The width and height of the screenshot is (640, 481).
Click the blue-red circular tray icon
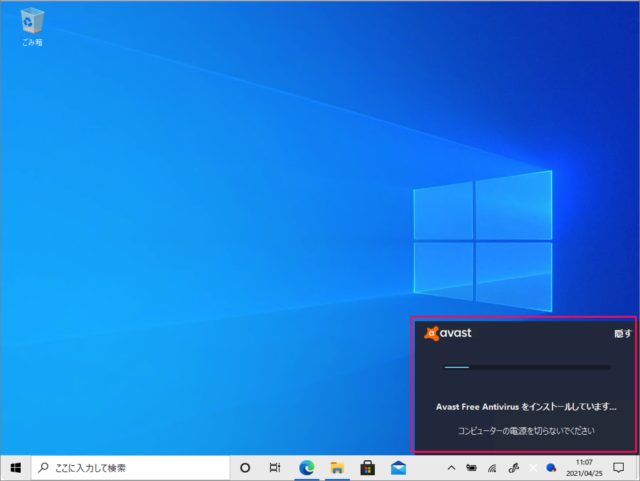pyautogui.click(x=551, y=467)
